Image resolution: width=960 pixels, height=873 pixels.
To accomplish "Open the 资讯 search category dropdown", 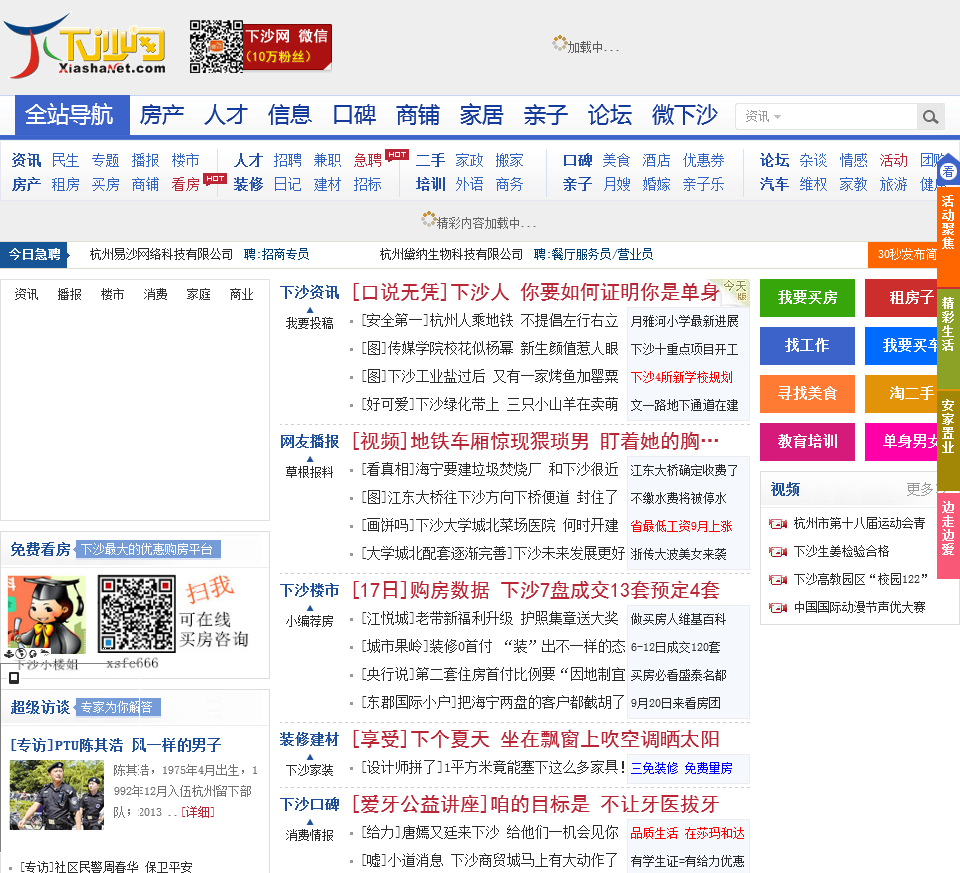I will [763, 116].
